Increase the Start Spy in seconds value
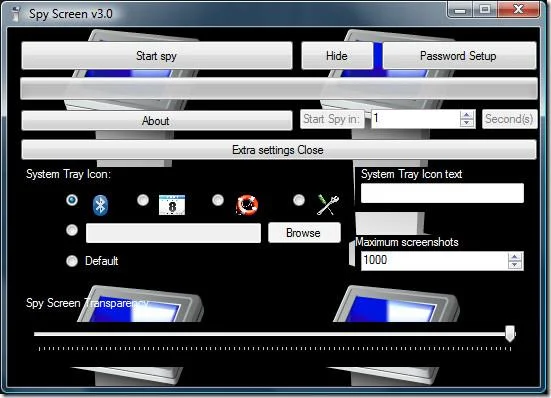Screen dimensions: 551x398 coord(467,115)
